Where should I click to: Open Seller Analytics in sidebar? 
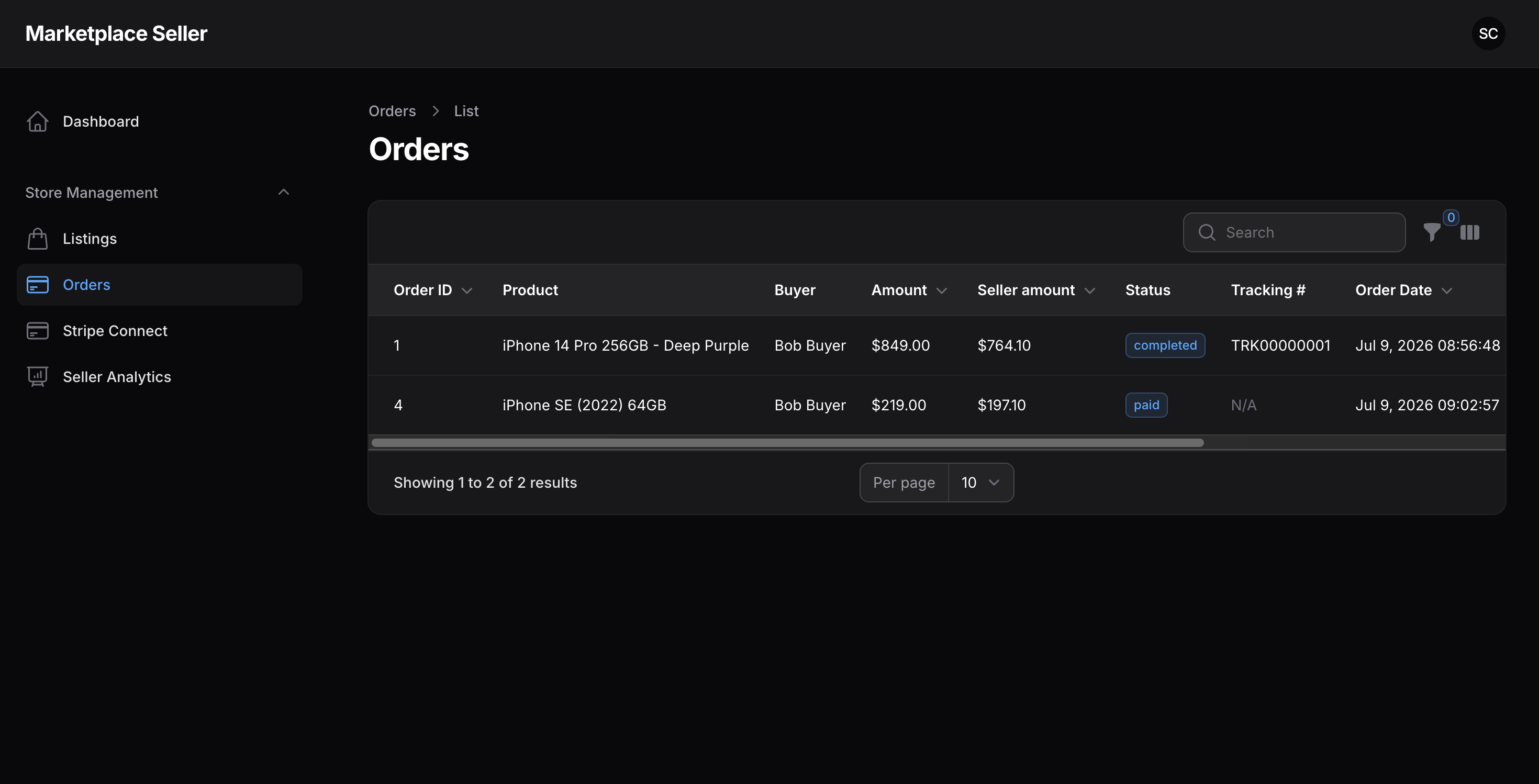point(160,377)
